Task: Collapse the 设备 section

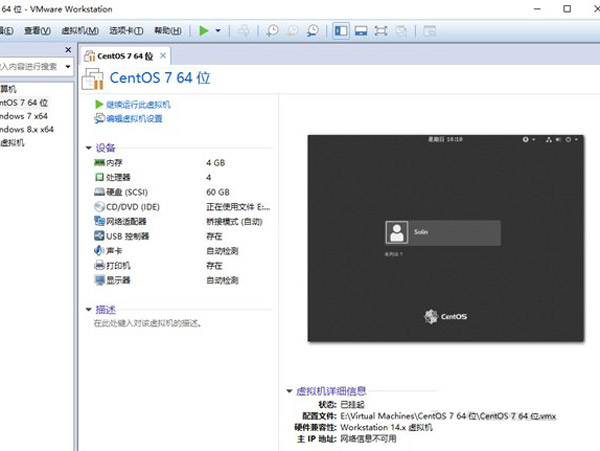Action: (x=89, y=148)
